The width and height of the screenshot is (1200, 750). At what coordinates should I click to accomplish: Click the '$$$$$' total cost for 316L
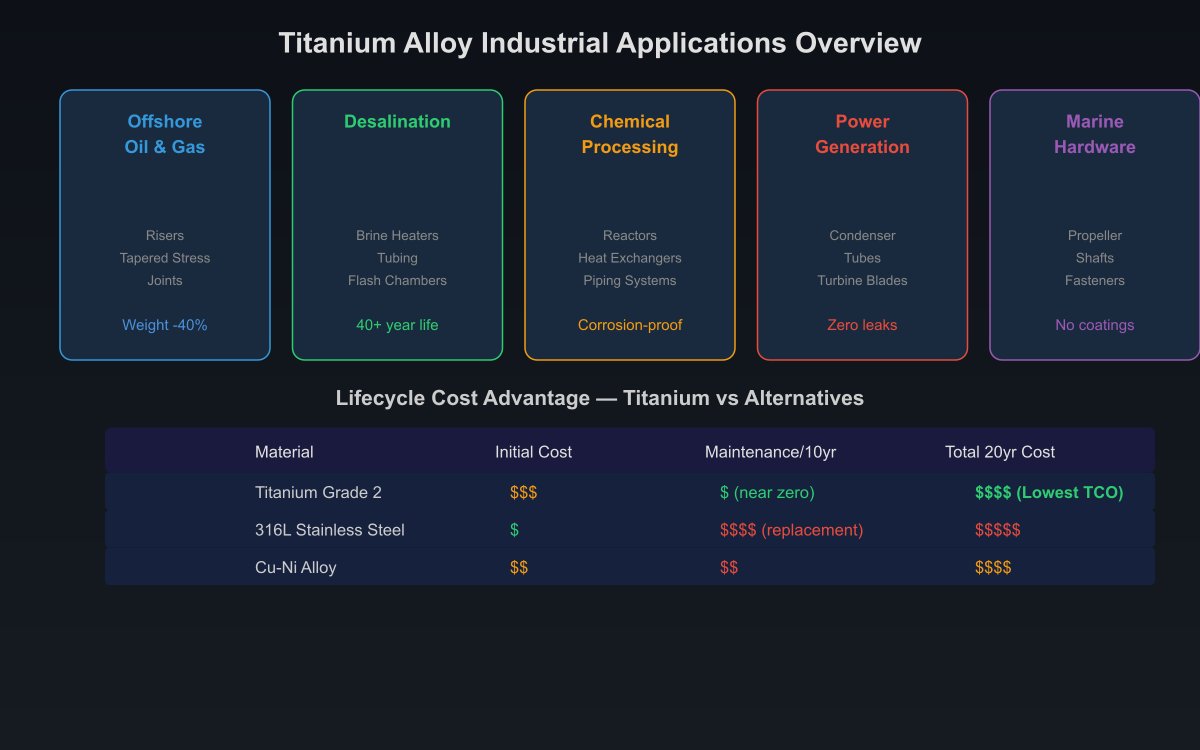click(x=998, y=530)
